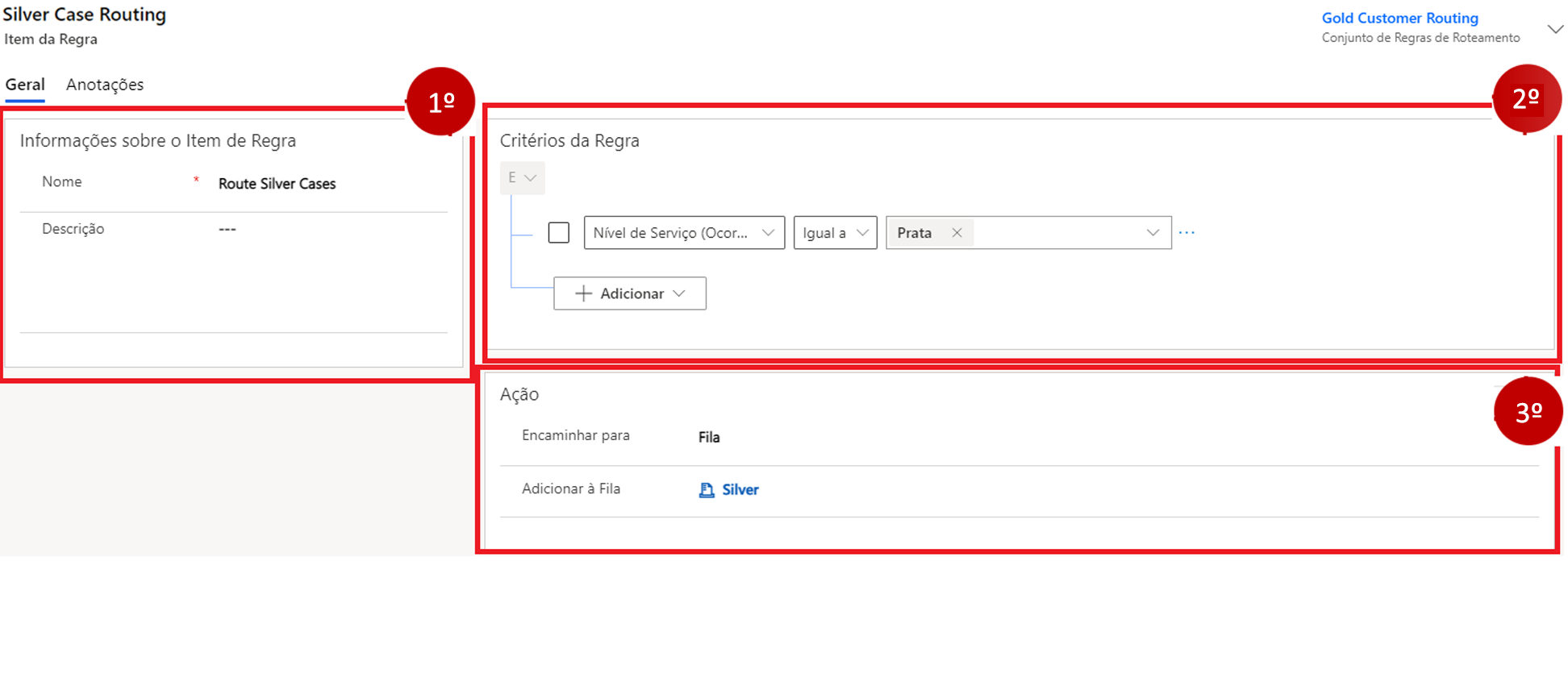1568x694 pixels.
Task: Switch to the Geral tab
Action: (x=25, y=85)
